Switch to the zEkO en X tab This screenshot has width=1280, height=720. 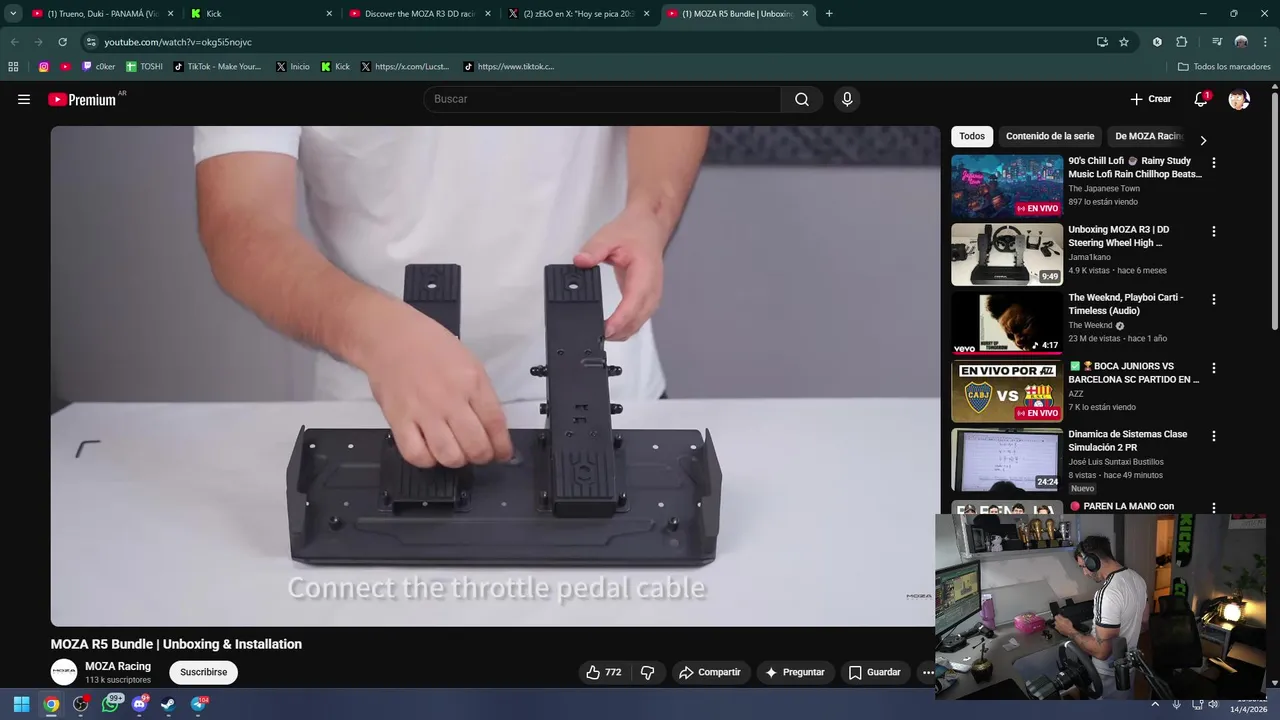(579, 14)
